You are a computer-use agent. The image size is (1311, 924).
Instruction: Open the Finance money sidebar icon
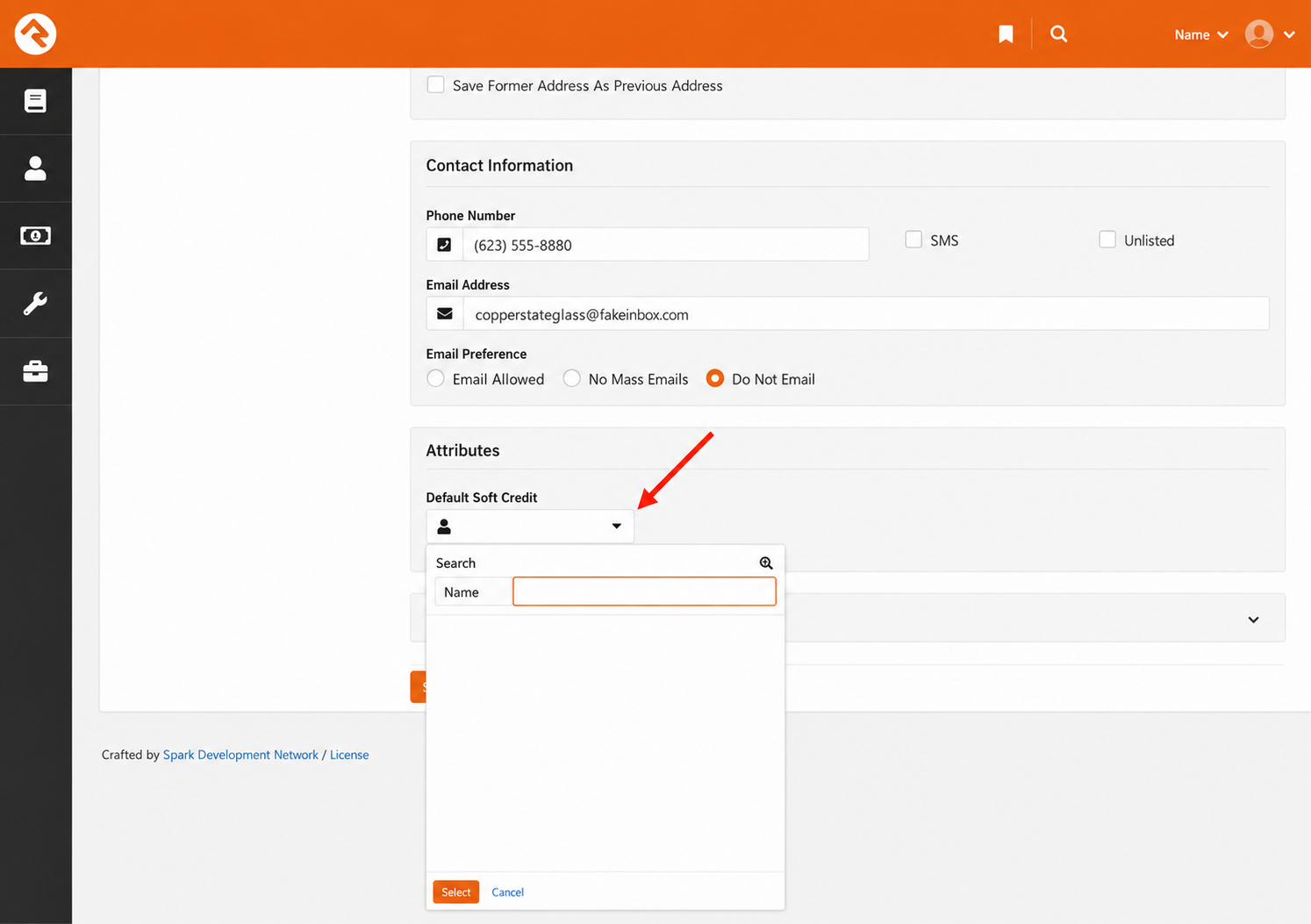35,236
